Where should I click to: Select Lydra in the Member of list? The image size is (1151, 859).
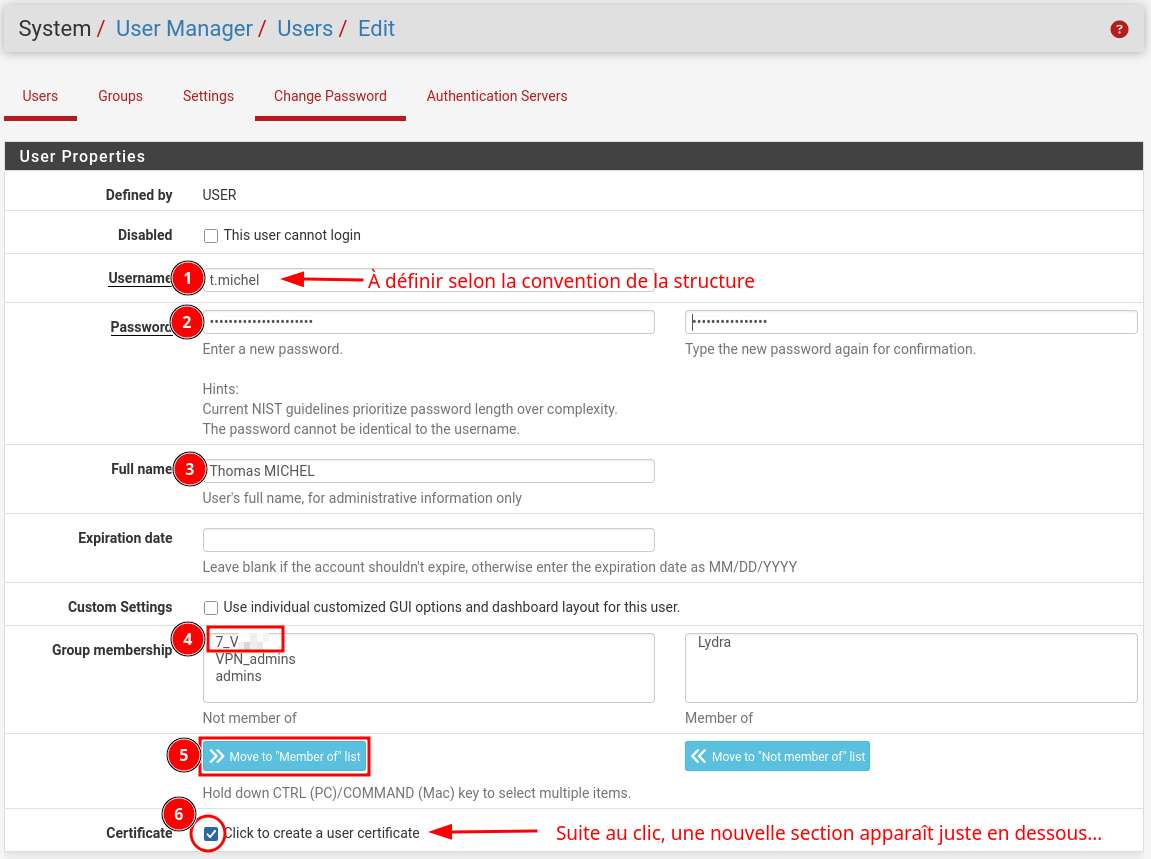pyautogui.click(x=714, y=642)
